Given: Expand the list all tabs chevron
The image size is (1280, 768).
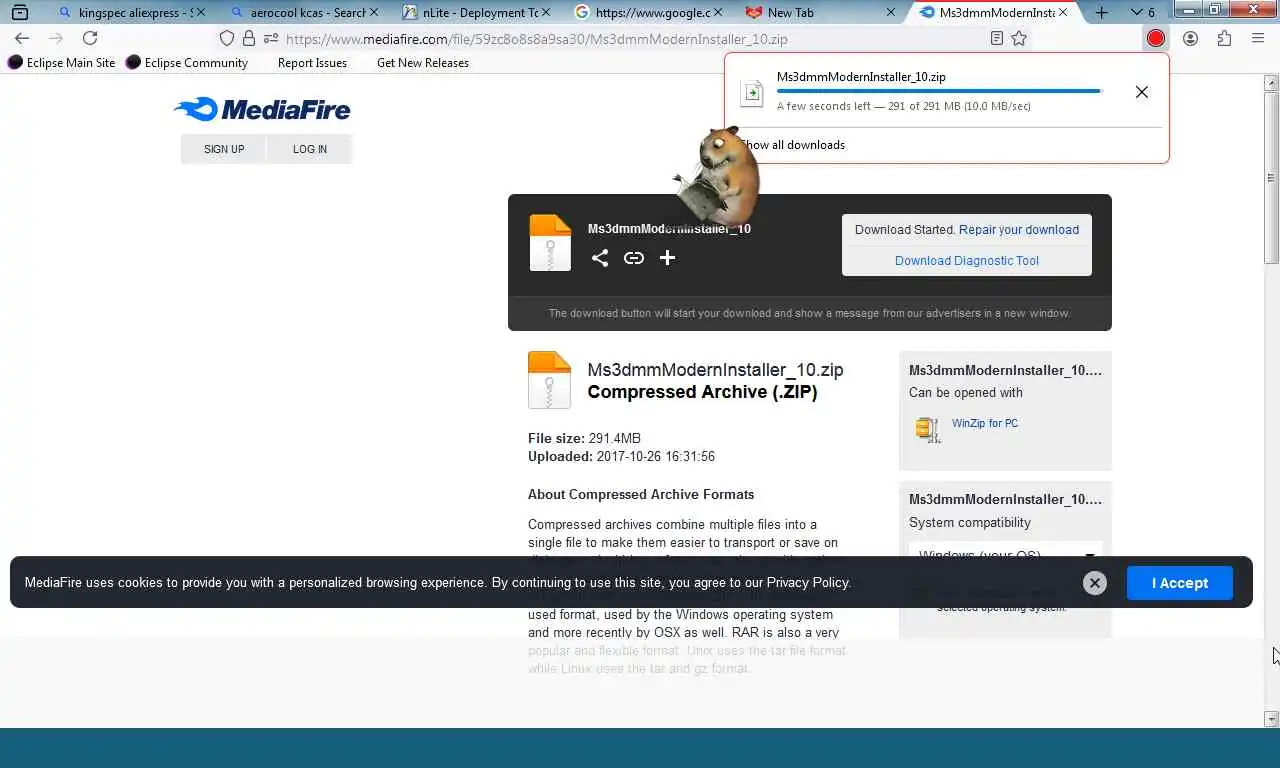Looking at the screenshot, I should 1136,13.
